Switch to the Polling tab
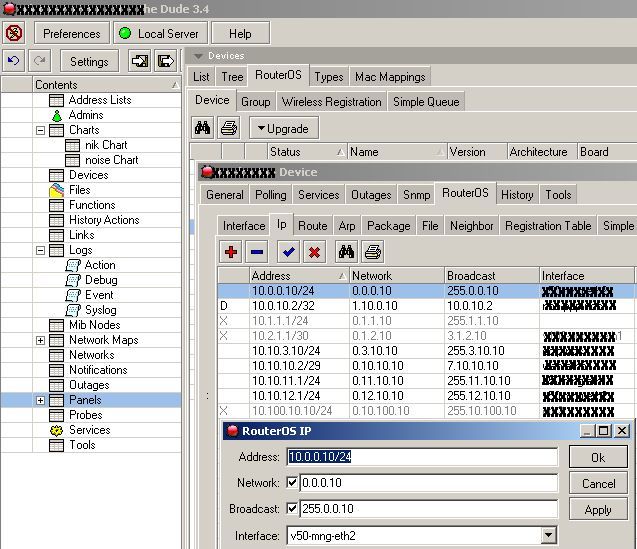Viewport: 637px width, 549px height. tap(271, 195)
